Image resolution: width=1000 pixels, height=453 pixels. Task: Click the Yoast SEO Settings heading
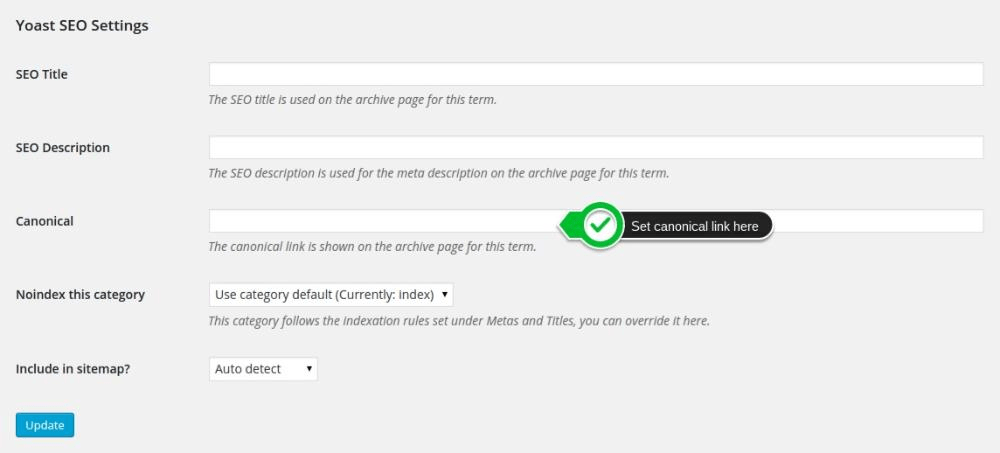click(82, 26)
